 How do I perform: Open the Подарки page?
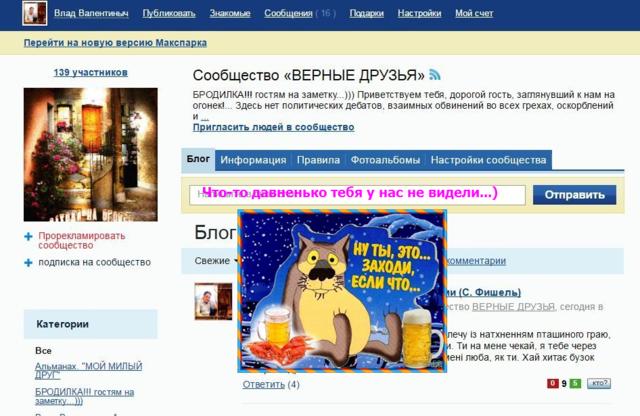367,13
